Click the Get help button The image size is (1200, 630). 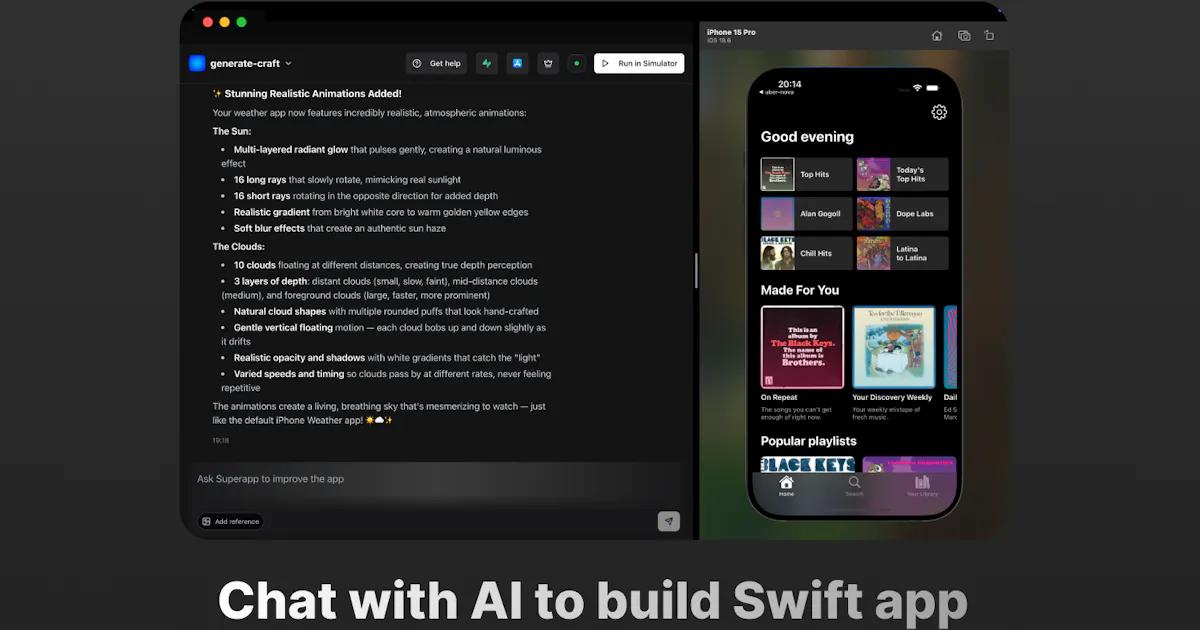click(436, 63)
